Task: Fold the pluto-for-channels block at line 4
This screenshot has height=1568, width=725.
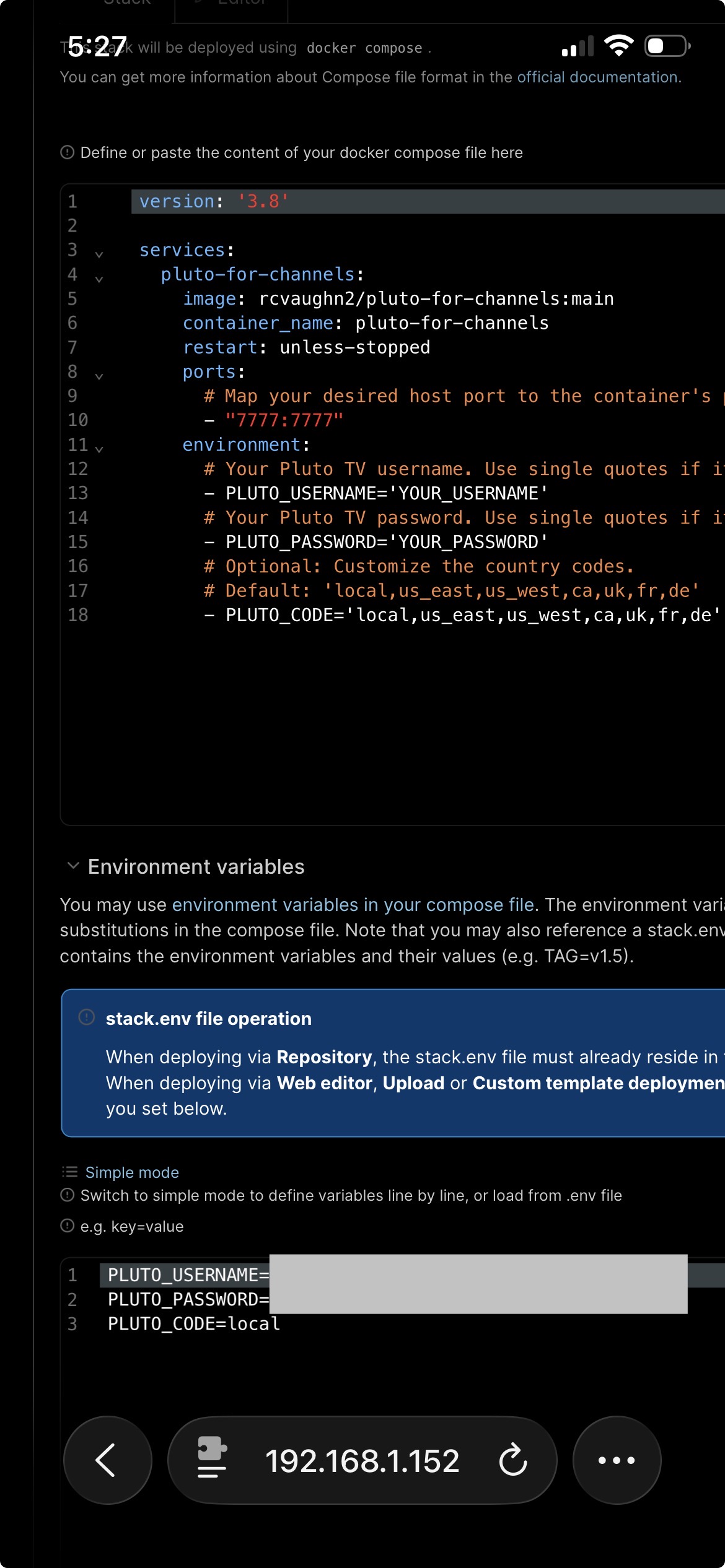Action: 99,279
